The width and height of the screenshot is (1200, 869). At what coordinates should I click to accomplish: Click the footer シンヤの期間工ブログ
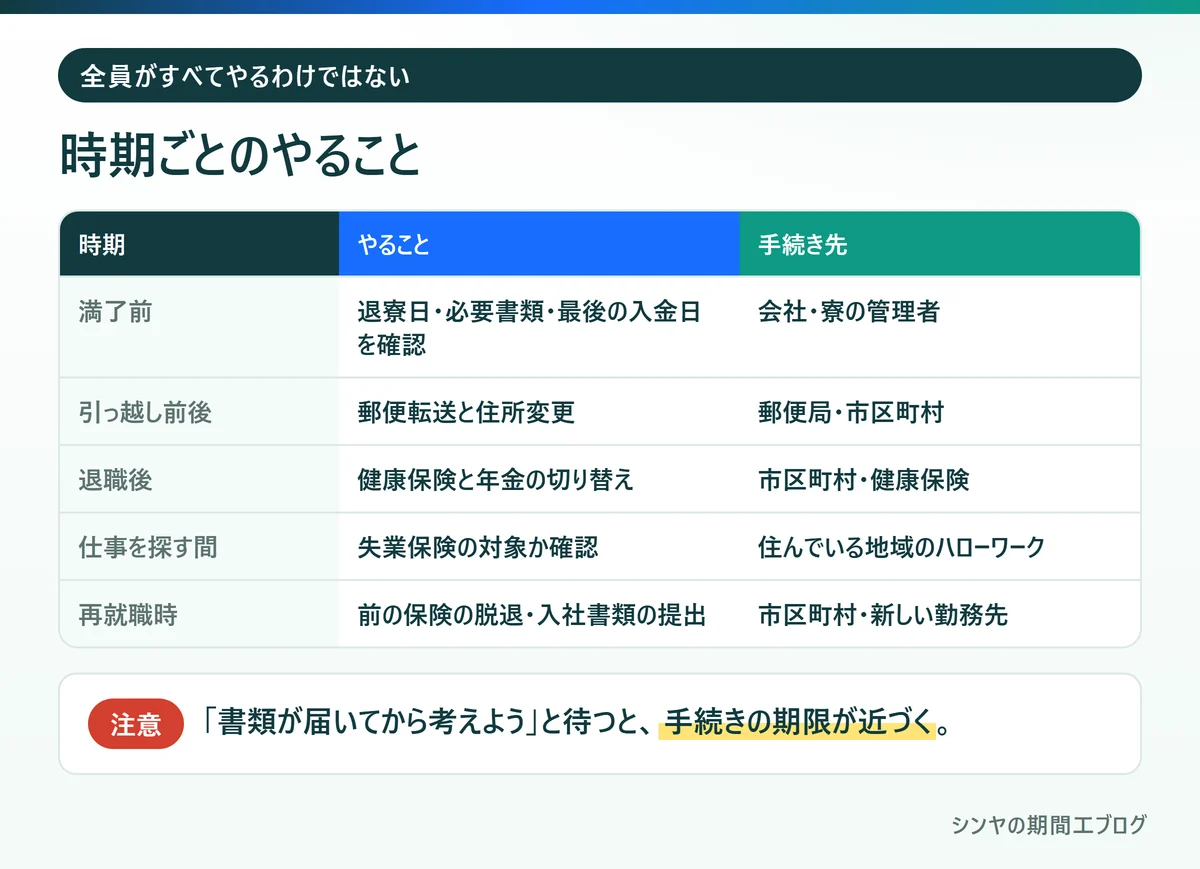[x=1049, y=825]
